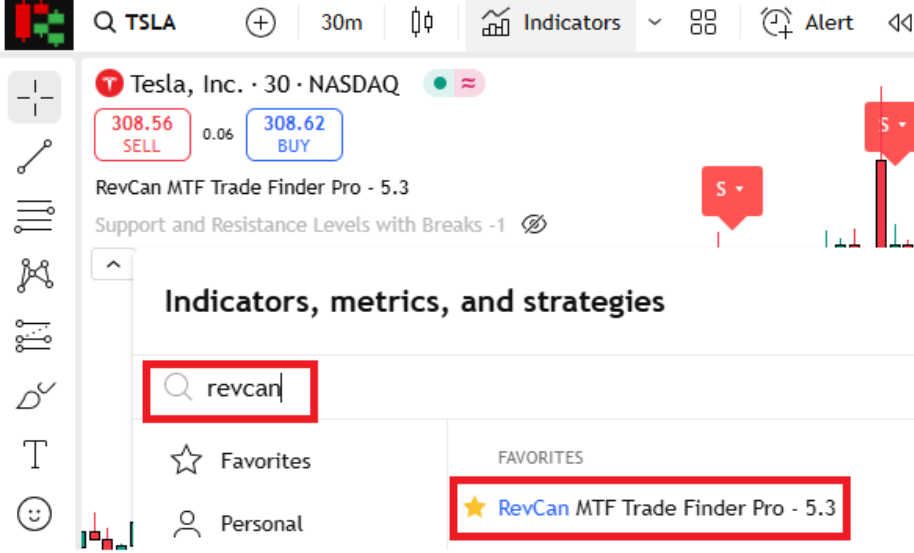
Task: Select the trend line drawing tool
Action: 35,157
